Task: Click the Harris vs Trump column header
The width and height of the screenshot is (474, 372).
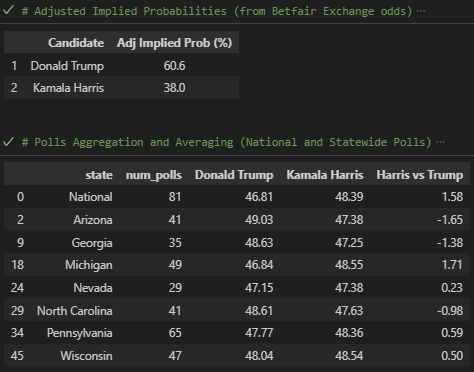Action: click(x=420, y=175)
